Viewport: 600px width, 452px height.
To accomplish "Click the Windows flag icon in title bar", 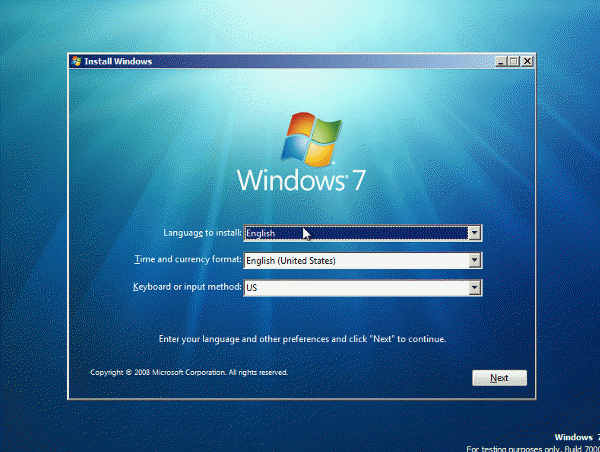I will pyautogui.click(x=76, y=61).
